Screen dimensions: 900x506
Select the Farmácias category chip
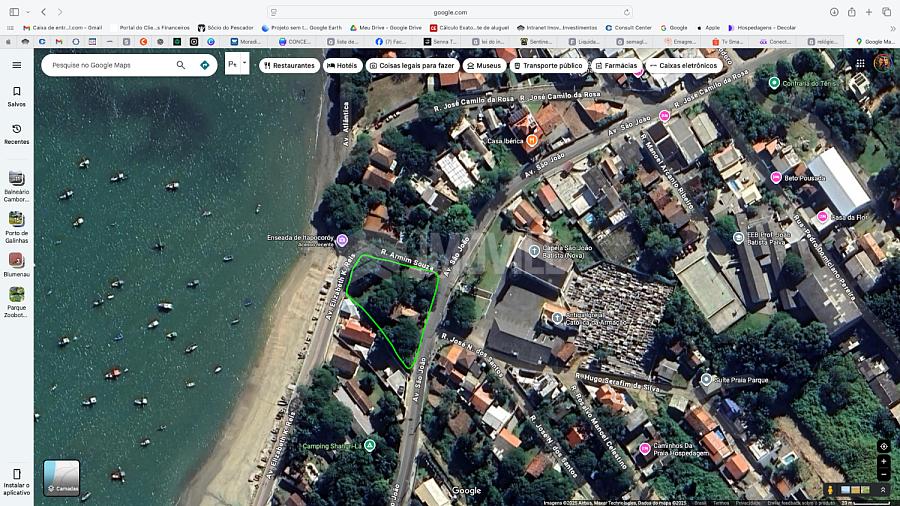pos(615,65)
